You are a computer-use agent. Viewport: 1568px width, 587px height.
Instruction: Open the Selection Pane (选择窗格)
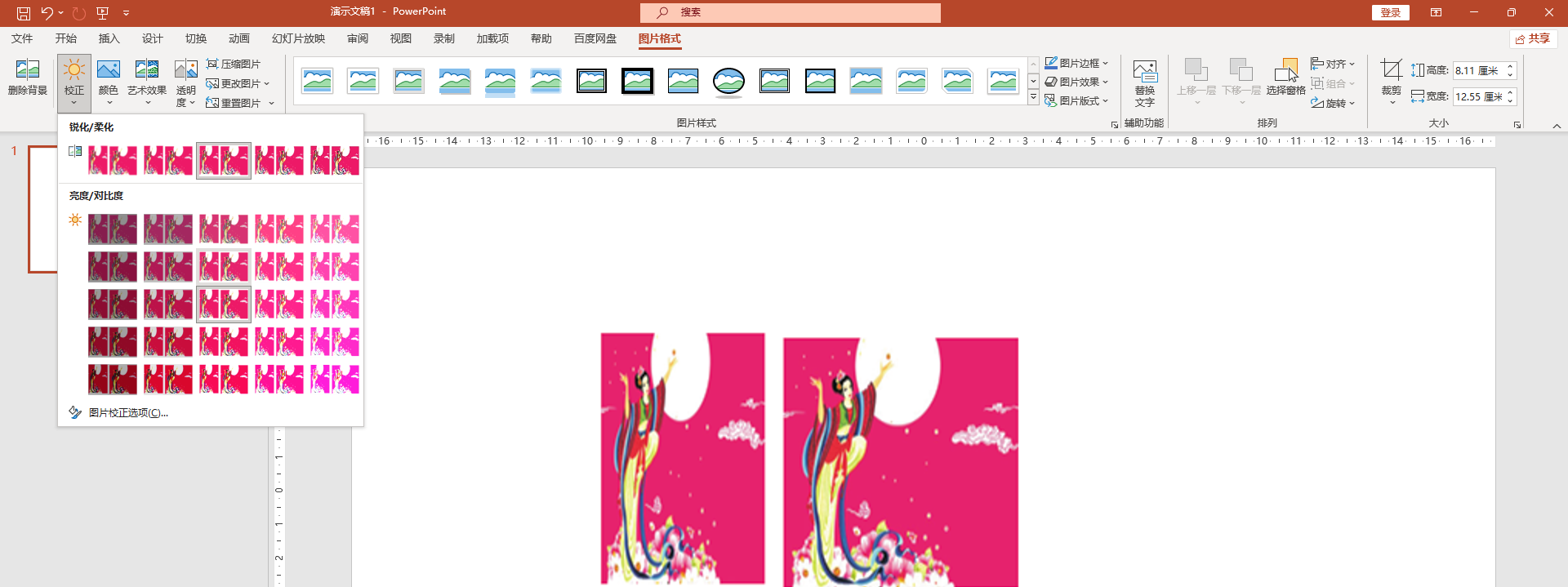click(1285, 78)
